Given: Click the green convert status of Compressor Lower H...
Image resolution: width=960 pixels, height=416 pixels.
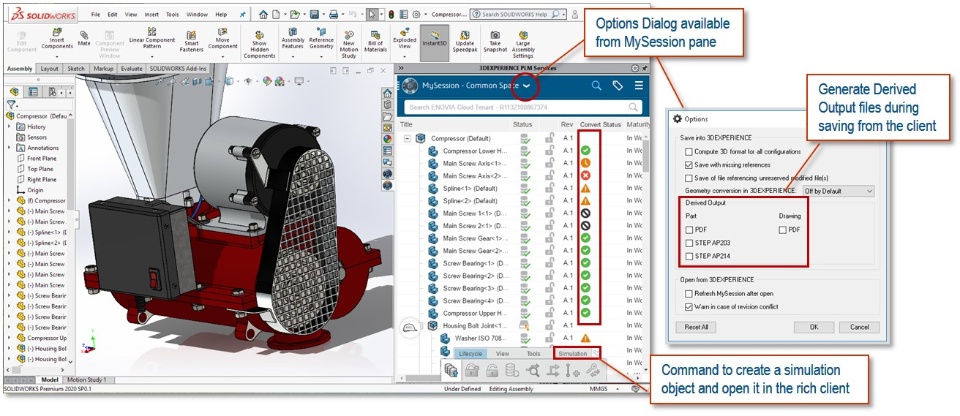Looking at the screenshot, I should click(586, 150).
